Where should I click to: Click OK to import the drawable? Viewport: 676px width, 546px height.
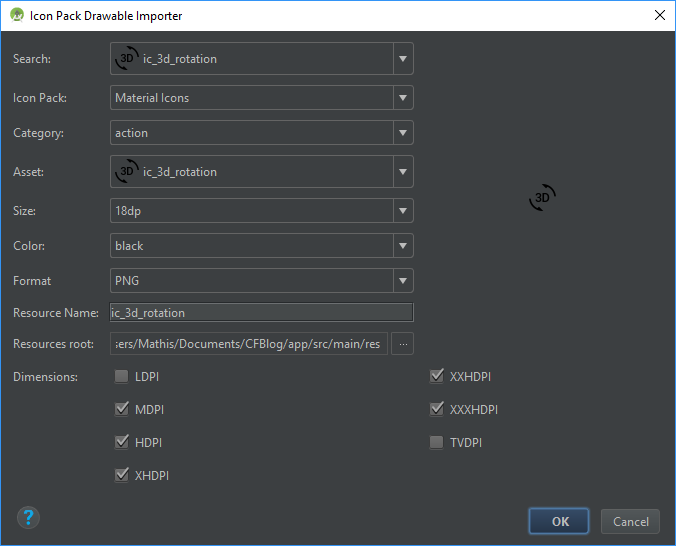[x=559, y=521]
